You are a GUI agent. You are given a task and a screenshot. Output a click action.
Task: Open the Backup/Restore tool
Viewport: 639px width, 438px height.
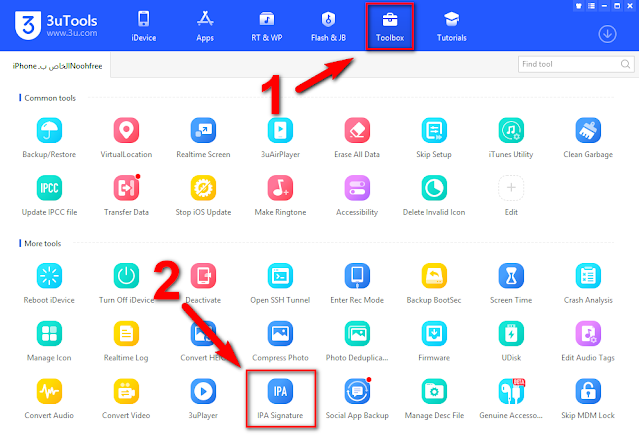49,130
